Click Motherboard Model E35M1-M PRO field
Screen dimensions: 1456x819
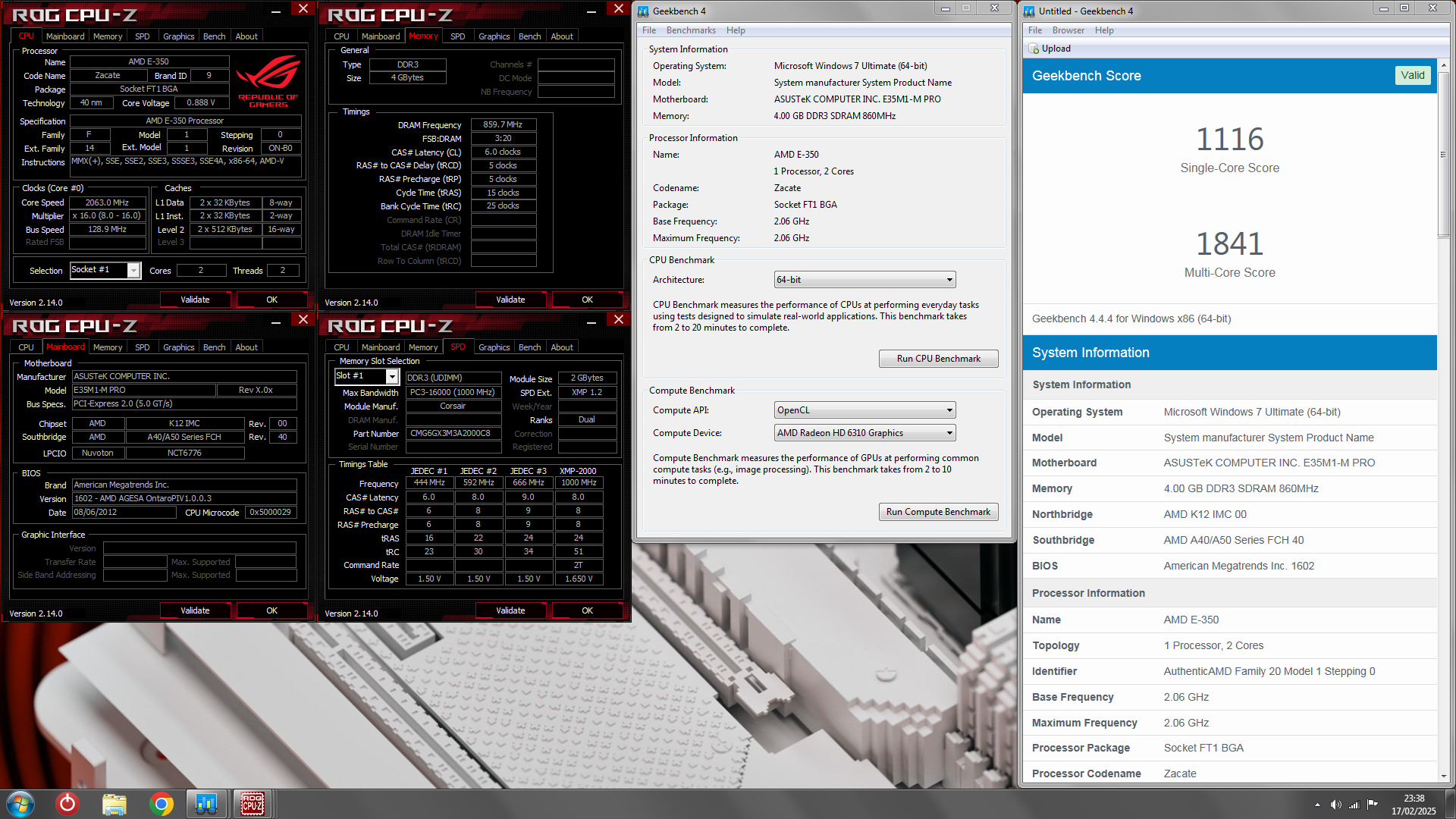143,390
